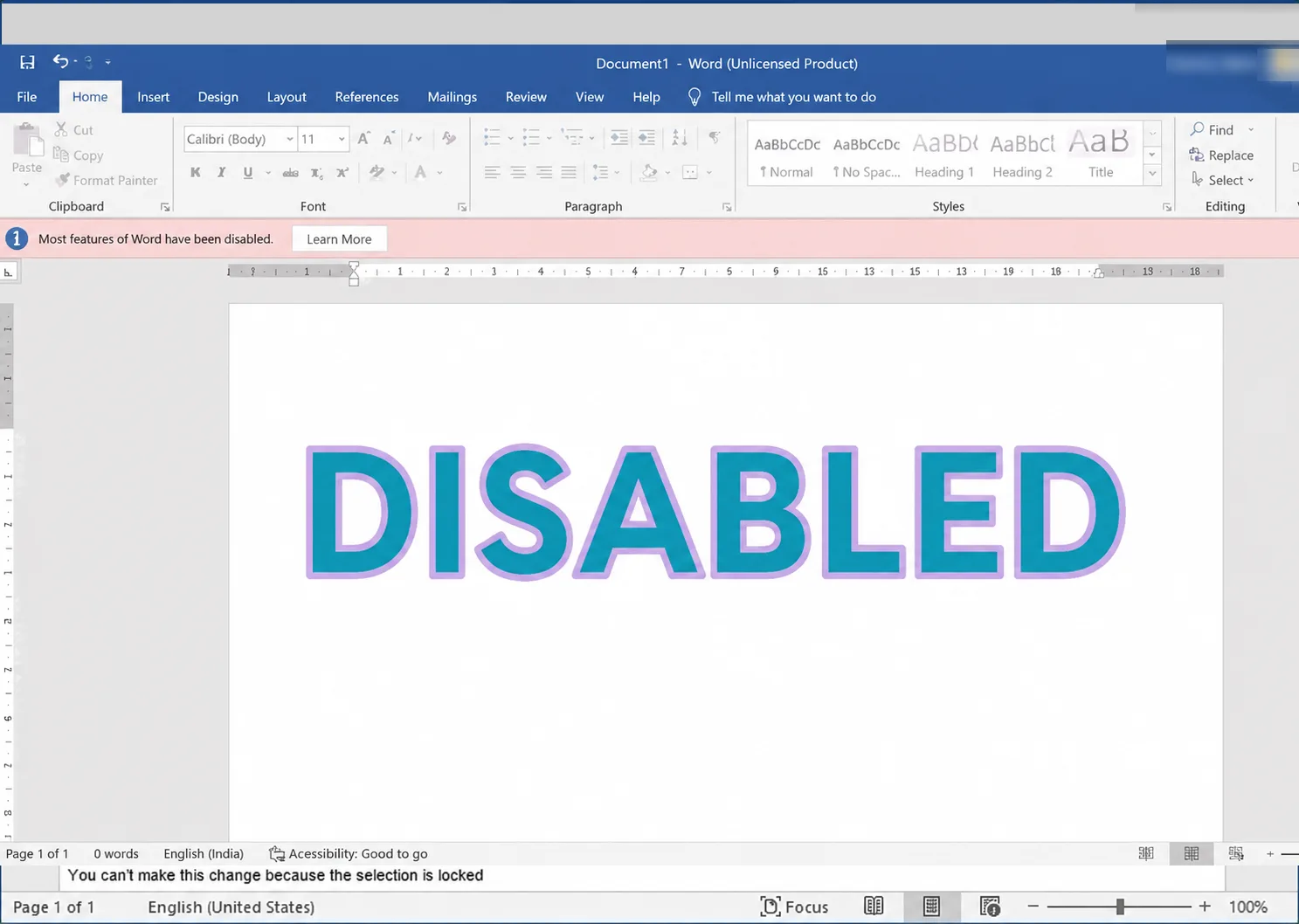Click the Focus mode button
The width and height of the screenshot is (1299, 924).
click(794, 907)
